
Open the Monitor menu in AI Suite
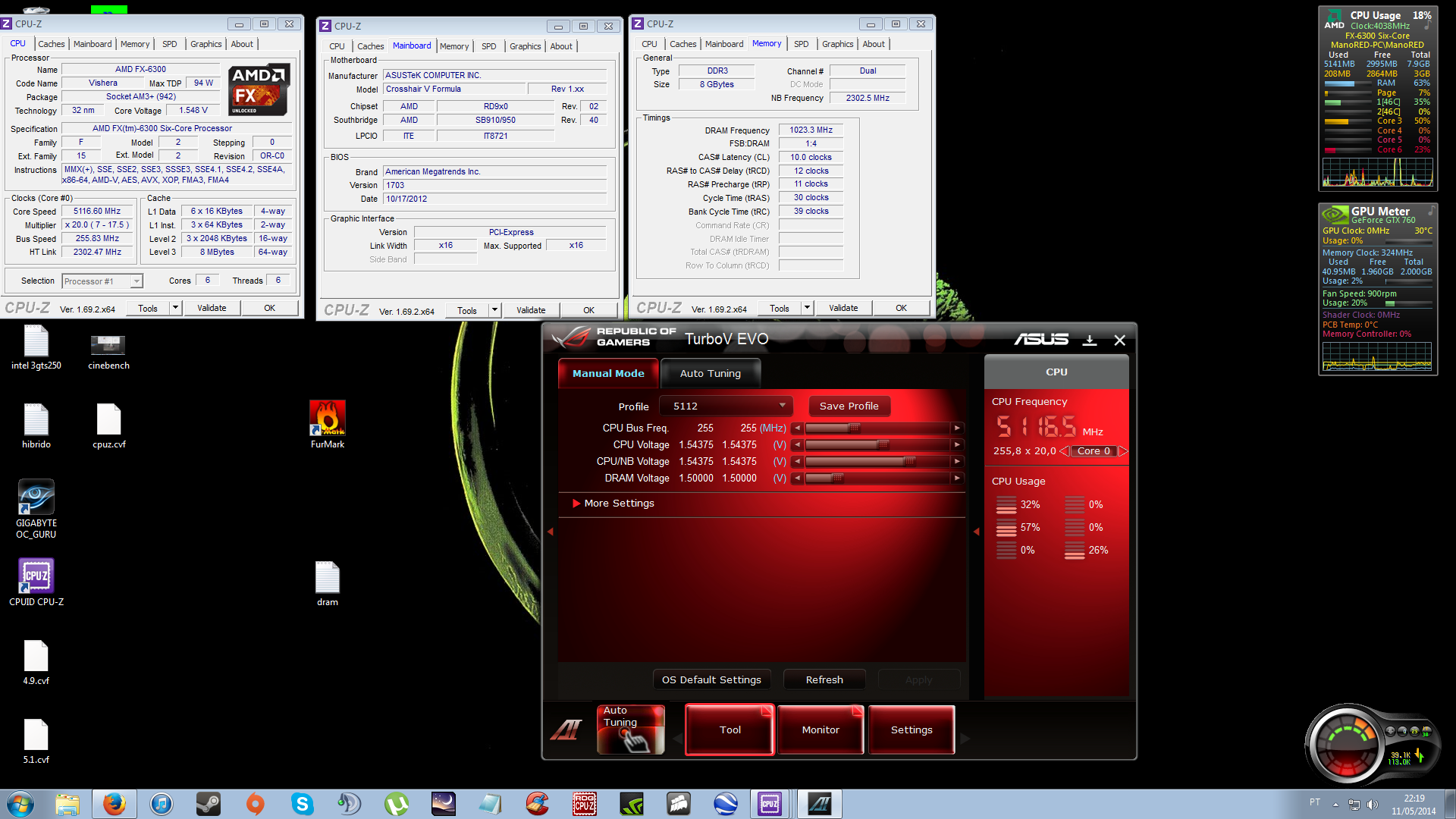(821, 730)
